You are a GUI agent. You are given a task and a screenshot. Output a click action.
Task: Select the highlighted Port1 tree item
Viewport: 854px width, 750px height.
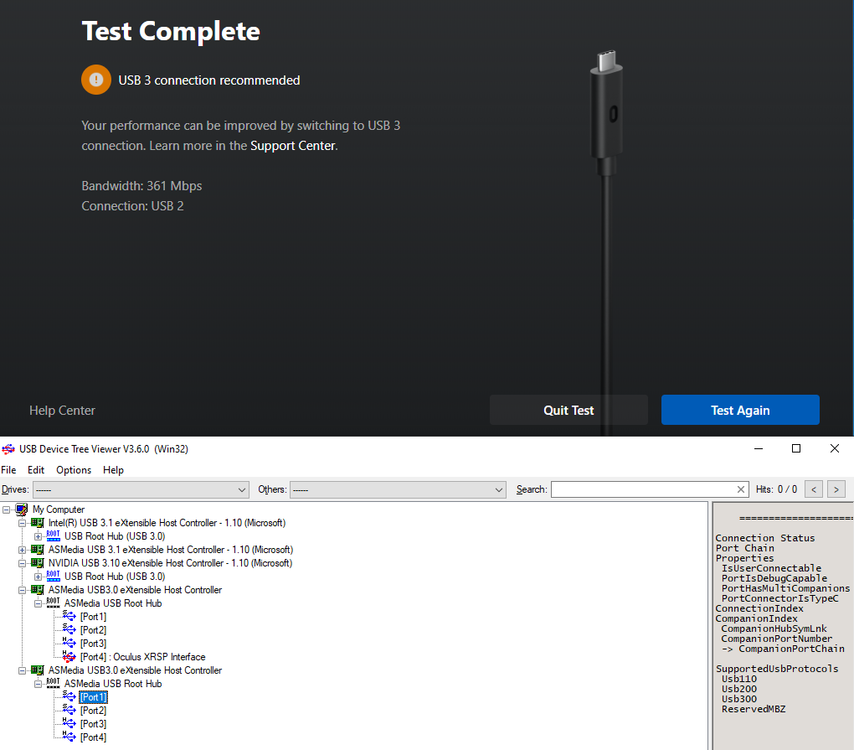click(93, 697)
